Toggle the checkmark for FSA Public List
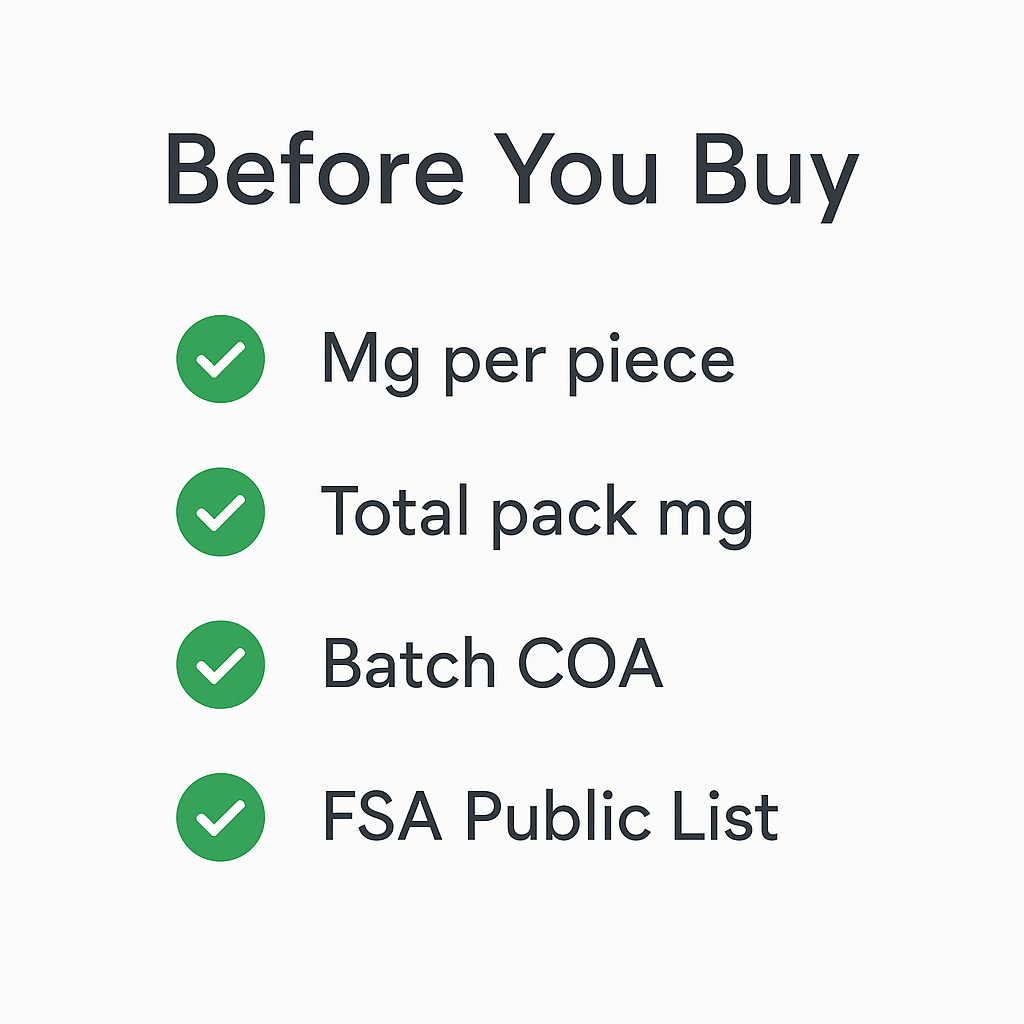 pyautogui.click(x=220, y=816)
